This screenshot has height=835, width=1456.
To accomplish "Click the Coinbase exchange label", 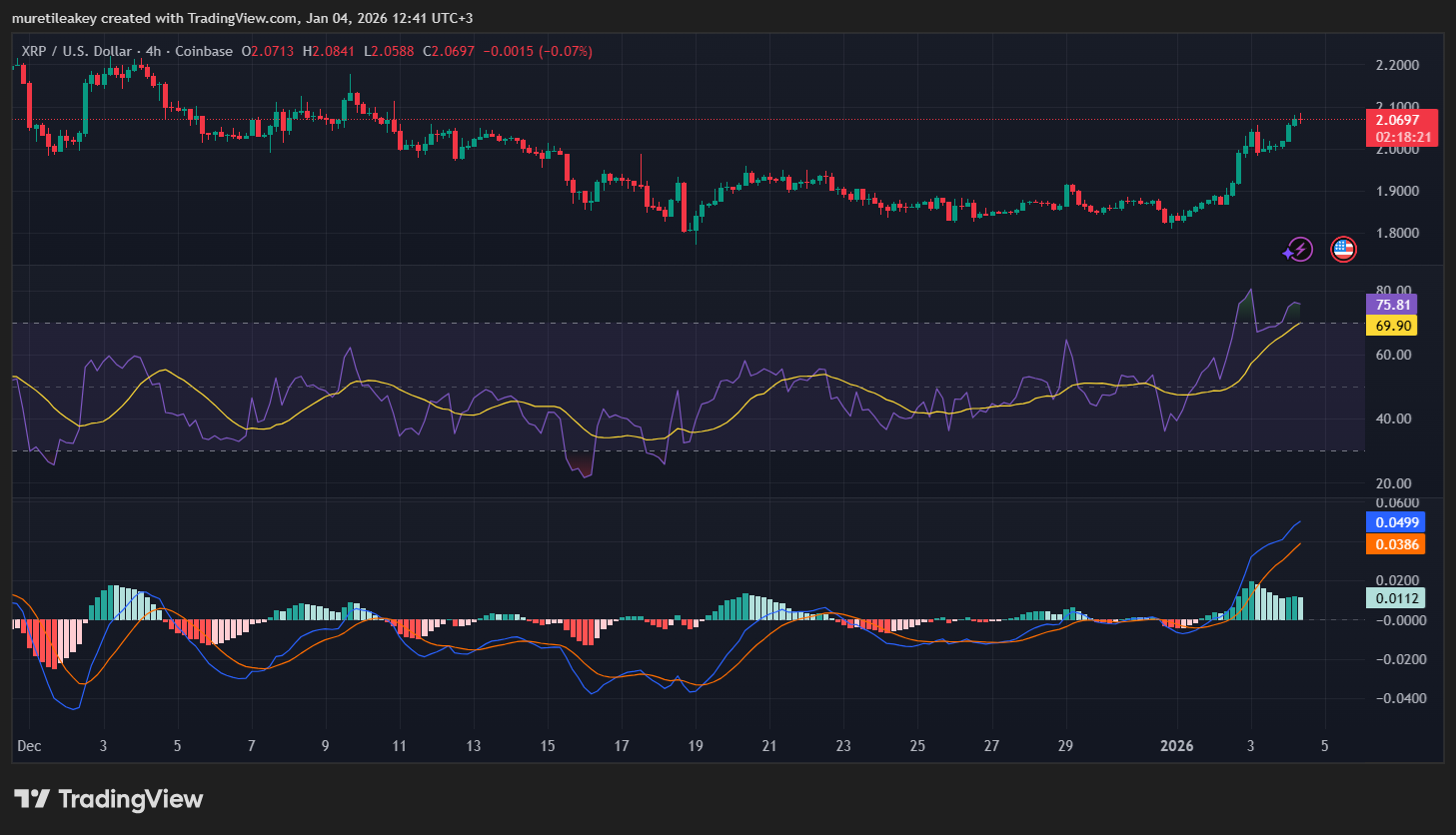I will coord(204,51).
